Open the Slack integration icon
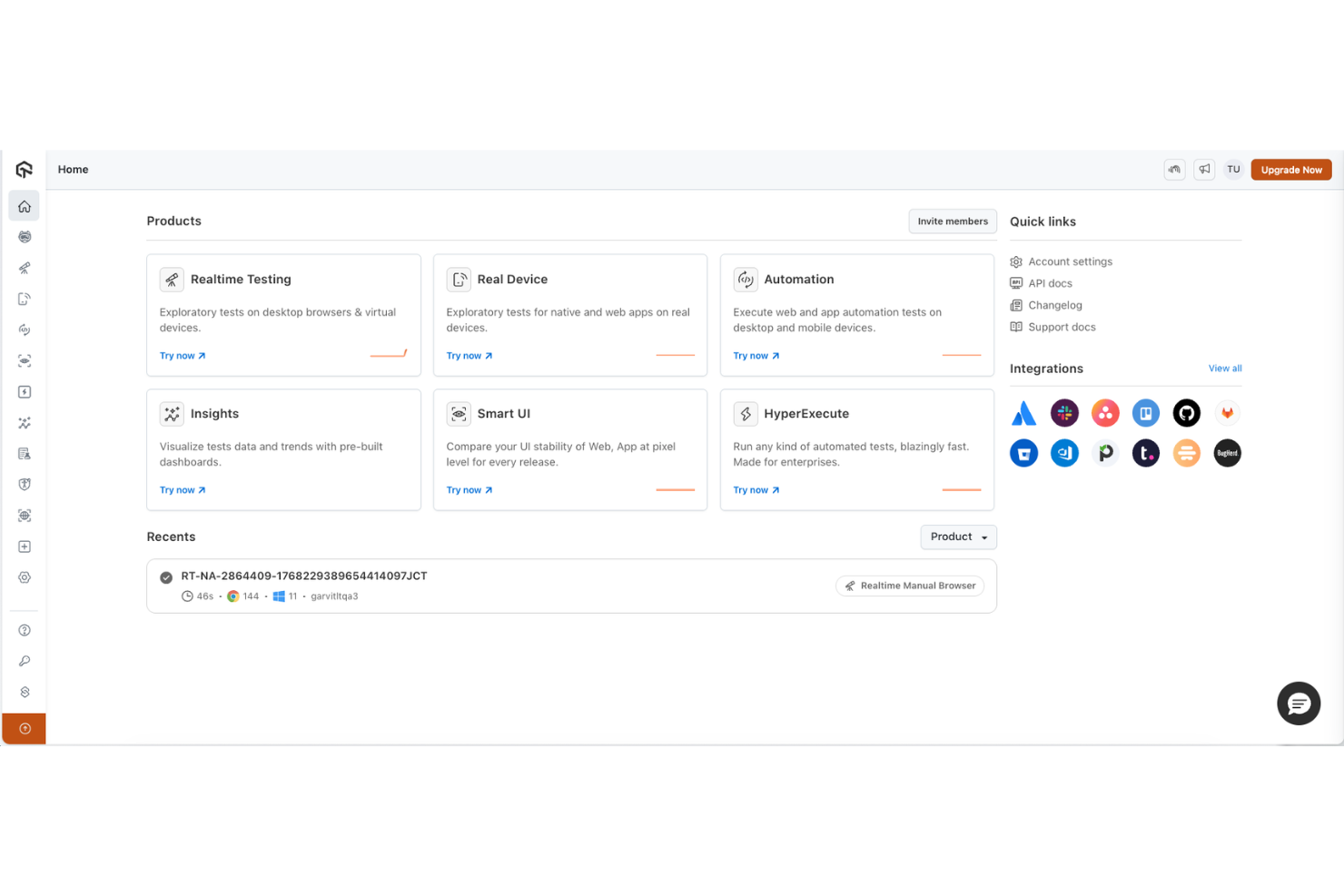The image size is (1344, 896). click(1064, 413)
